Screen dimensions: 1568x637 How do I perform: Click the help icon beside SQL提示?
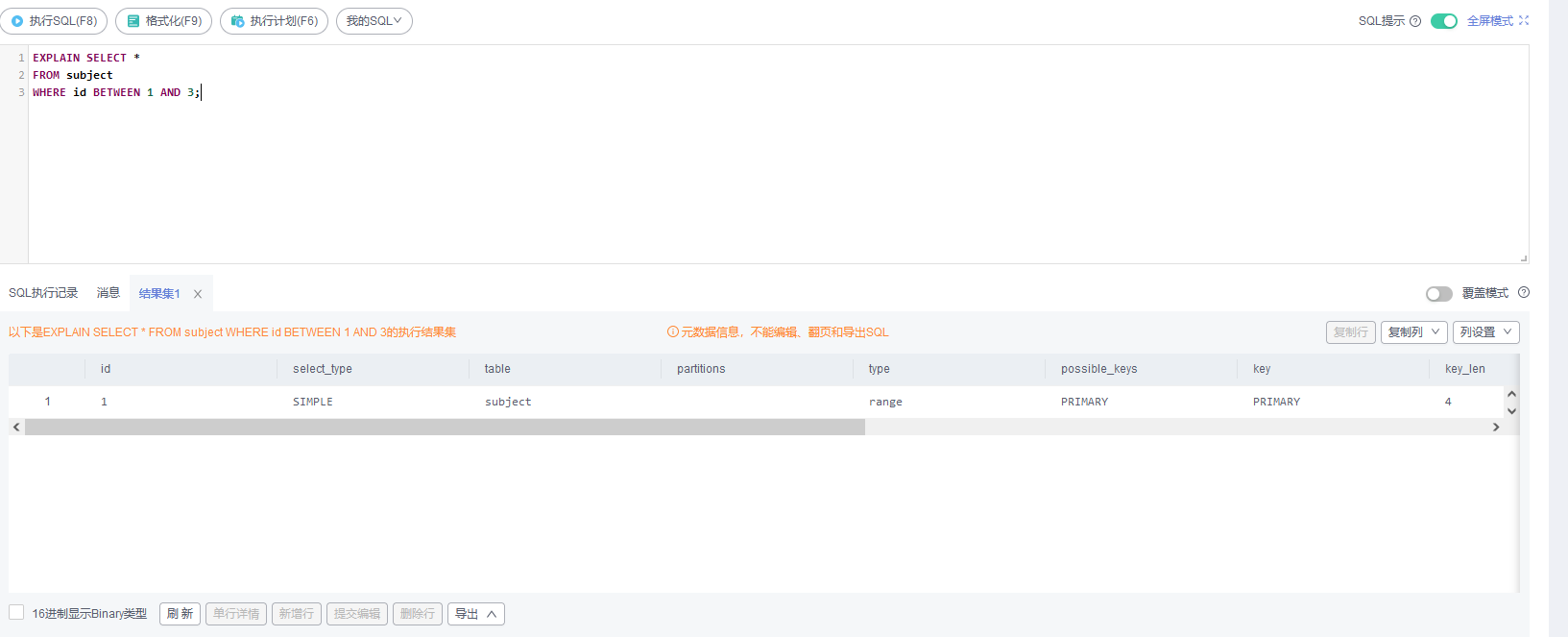[1415, 21]
